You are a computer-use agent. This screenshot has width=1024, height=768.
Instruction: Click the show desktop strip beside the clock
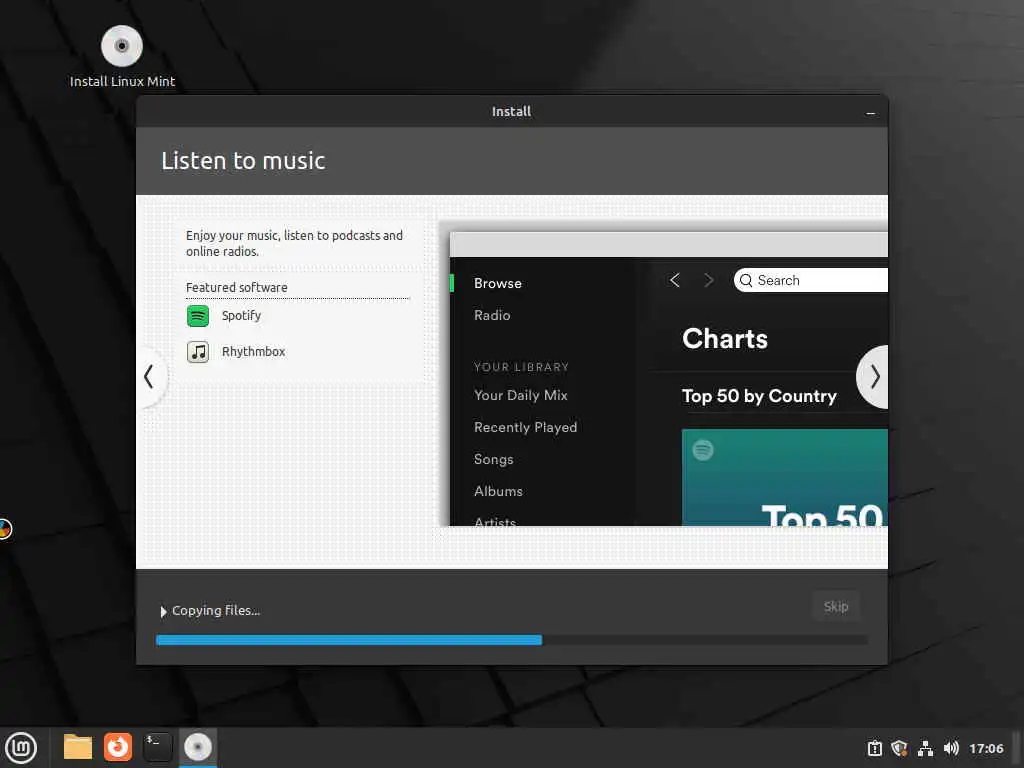click(x=1017, y=748)
